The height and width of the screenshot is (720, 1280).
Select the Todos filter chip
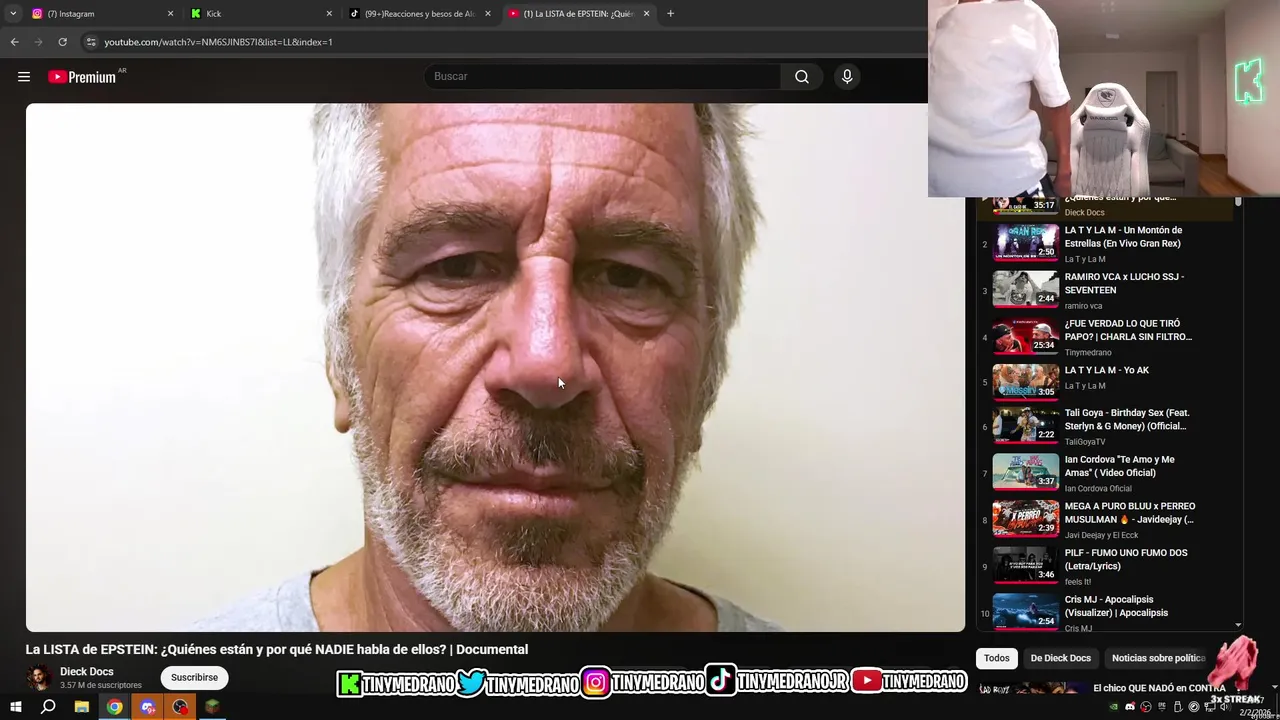997,658
